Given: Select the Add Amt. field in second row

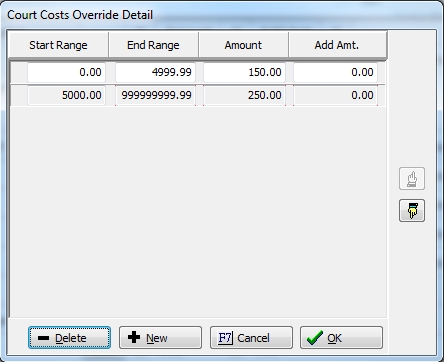Looking at the screenshot, I should click(335, 95).
